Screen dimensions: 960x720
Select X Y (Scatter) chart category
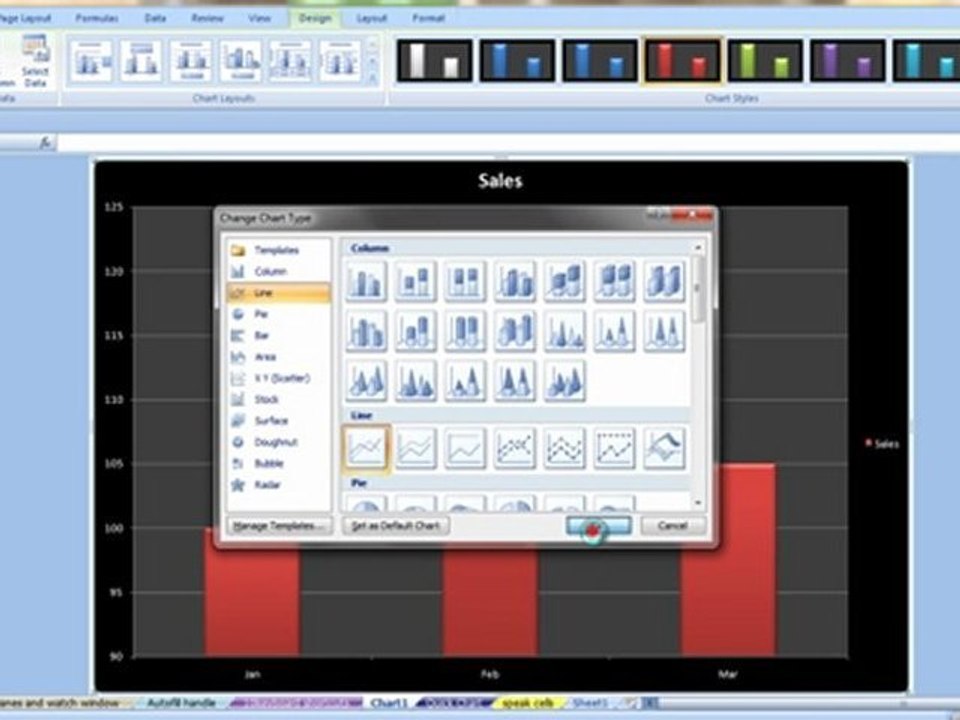click(279, 378)
